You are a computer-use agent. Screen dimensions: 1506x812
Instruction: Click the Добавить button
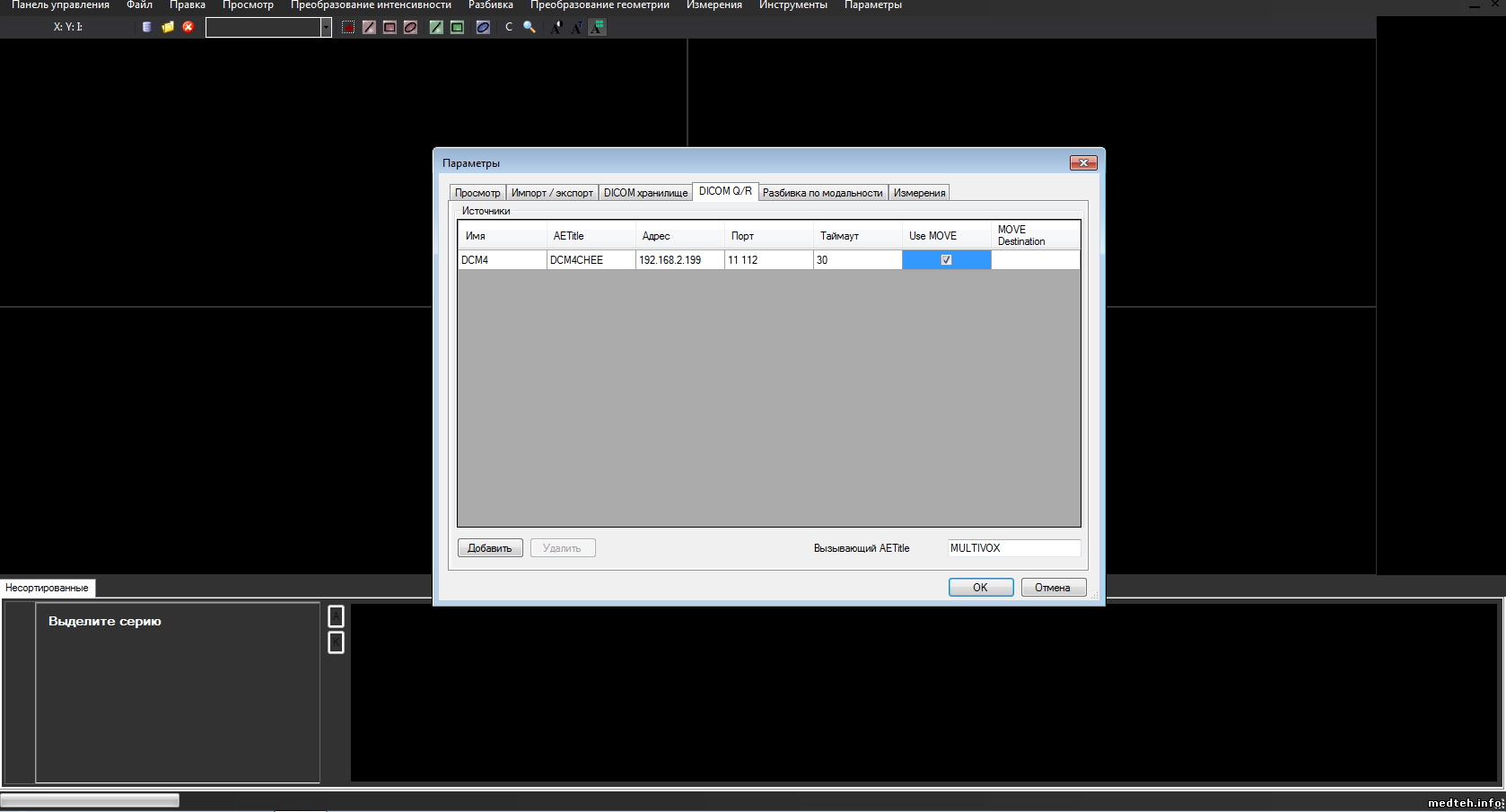tap(490, 548)
